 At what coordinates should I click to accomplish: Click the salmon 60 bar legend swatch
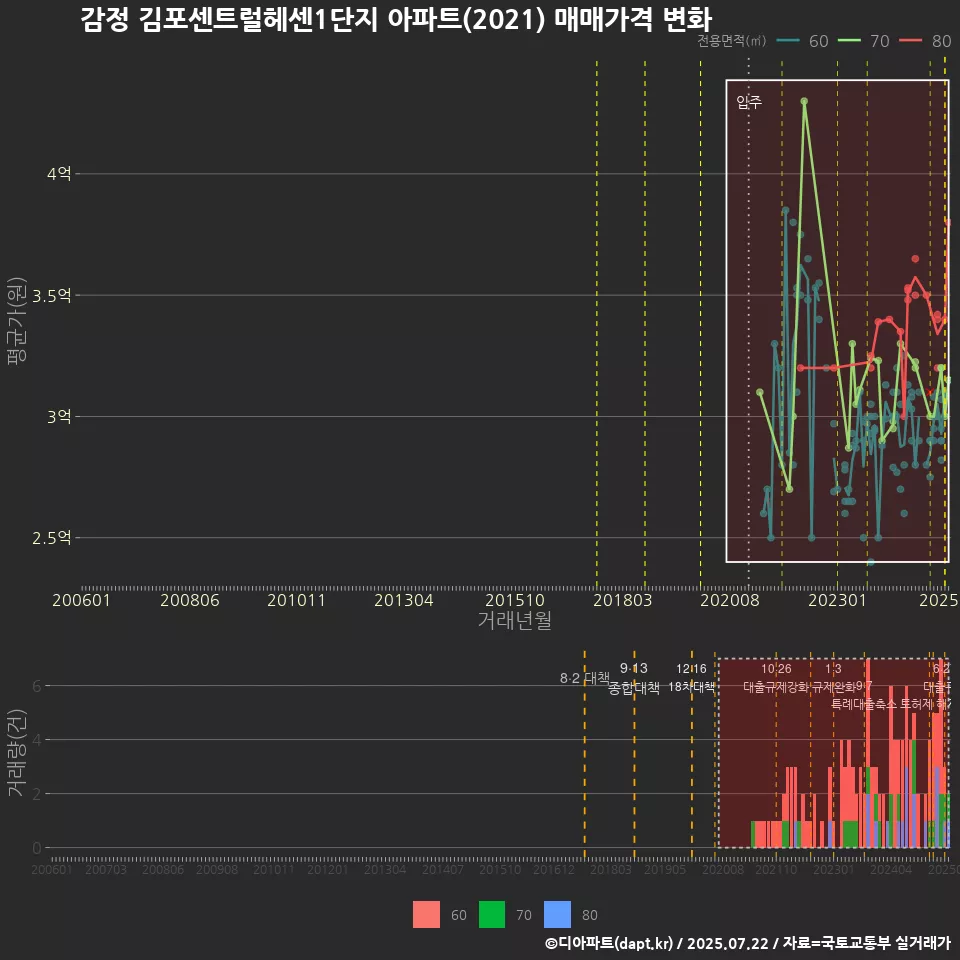pos(426,915)
